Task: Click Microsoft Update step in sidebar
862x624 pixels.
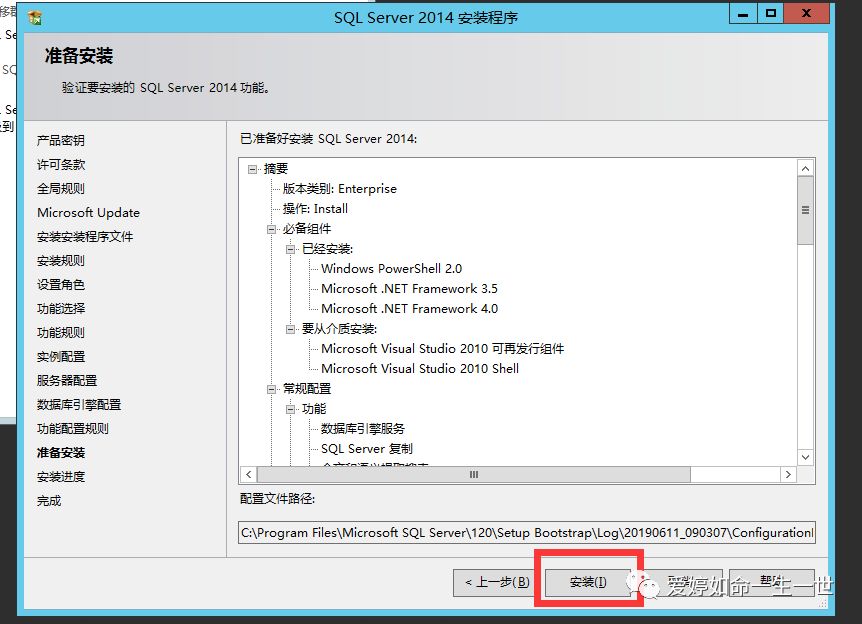Action: coord(89,213)
